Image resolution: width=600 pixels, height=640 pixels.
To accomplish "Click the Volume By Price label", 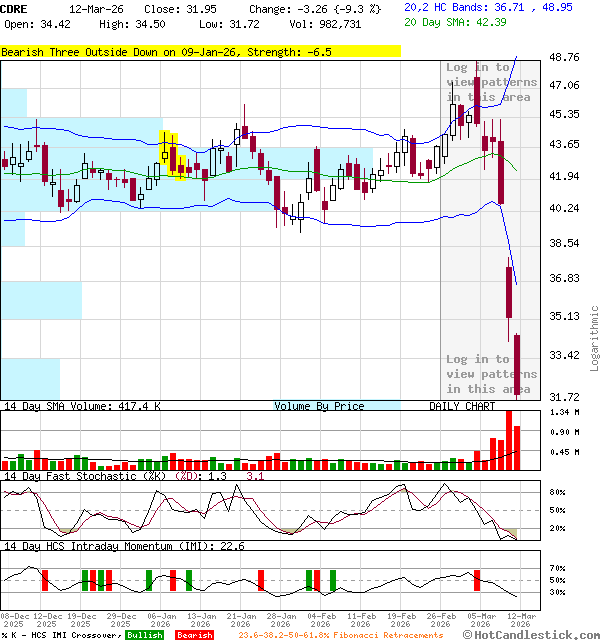I will pyautogui.click(x=319, y=406).
